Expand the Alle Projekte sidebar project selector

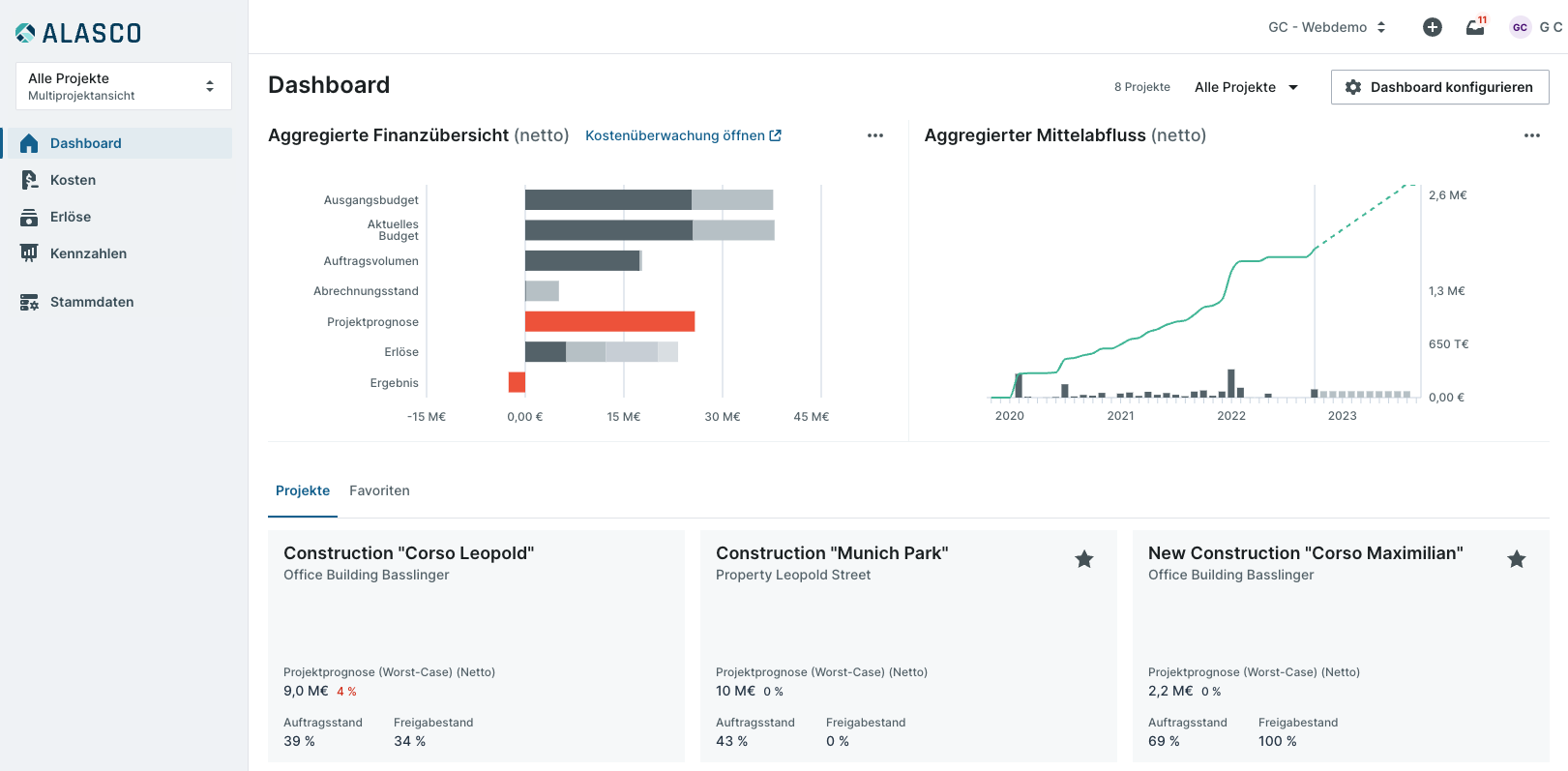(x=124, y=86)
